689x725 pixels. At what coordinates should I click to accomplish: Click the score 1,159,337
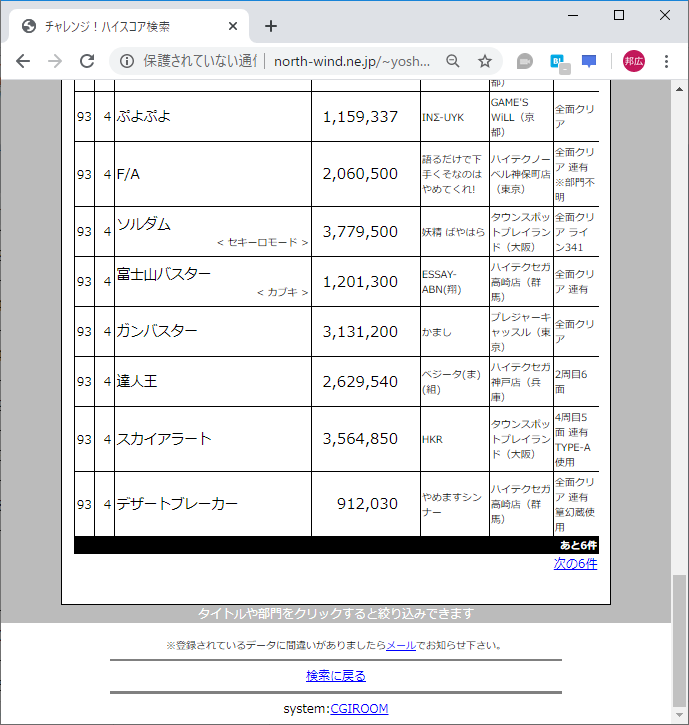click(x=360, y=117)
